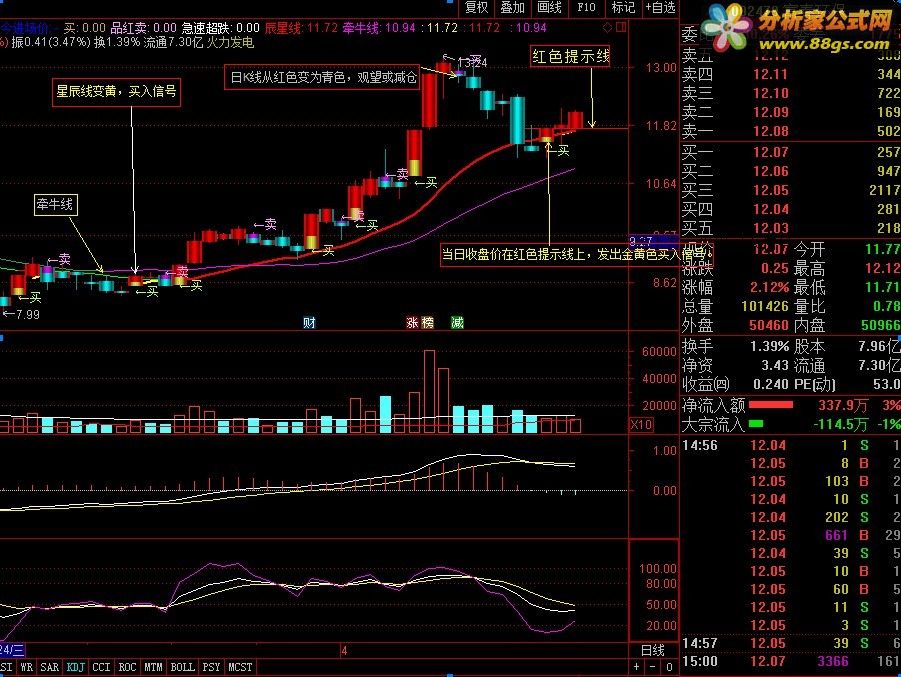
Task: Click the red 净流入额 bar
Action: pos(771,405)
